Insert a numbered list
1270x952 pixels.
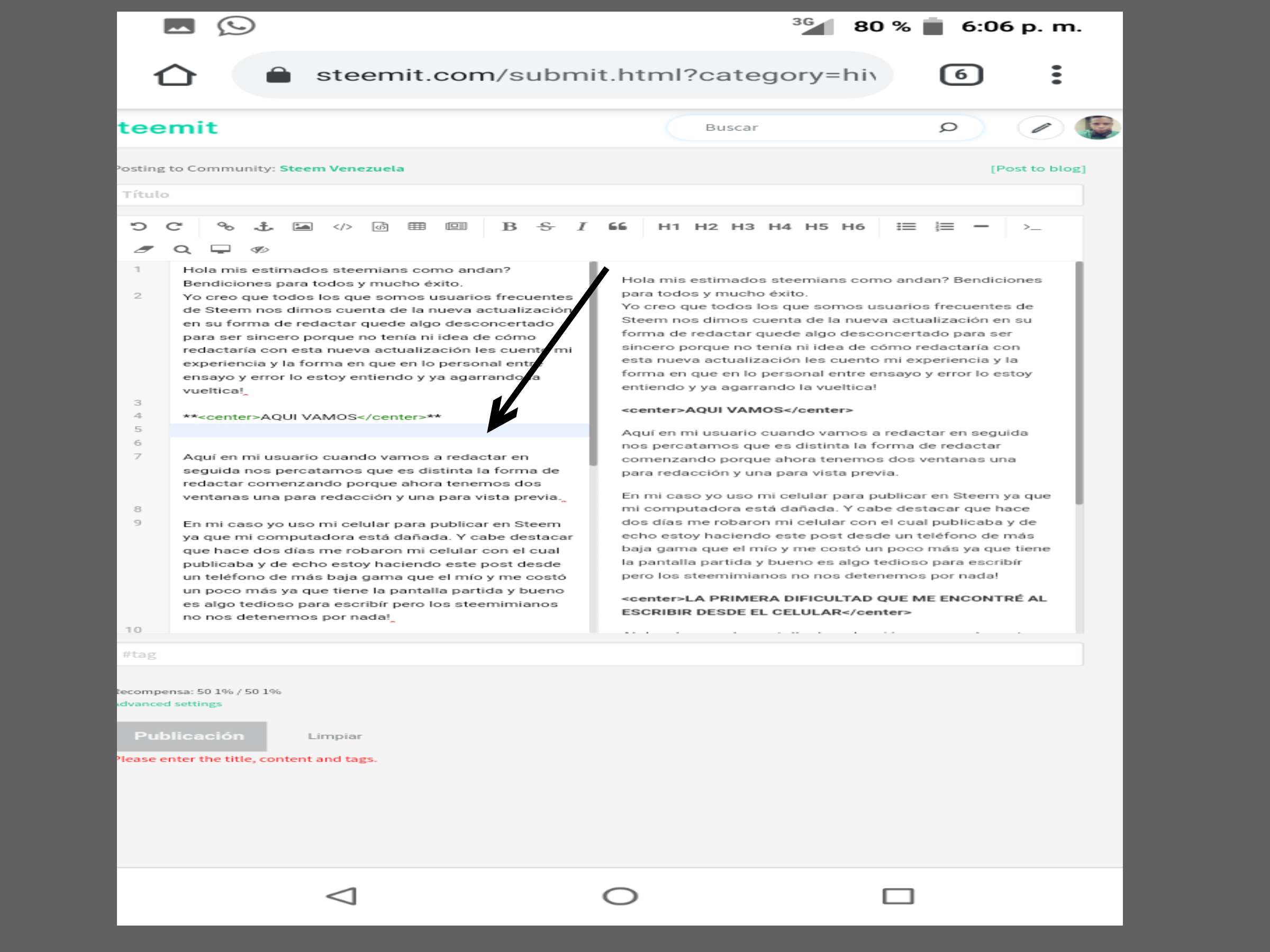pyautogui.click(x=945, y=227)
